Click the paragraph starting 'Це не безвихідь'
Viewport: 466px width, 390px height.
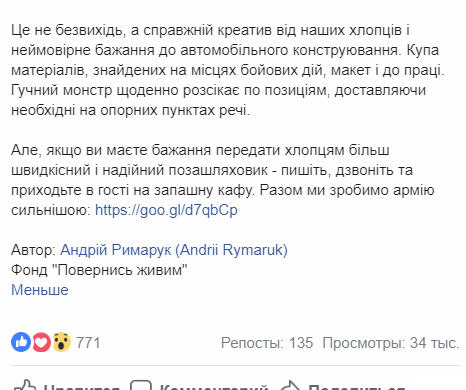pos(228,70)
